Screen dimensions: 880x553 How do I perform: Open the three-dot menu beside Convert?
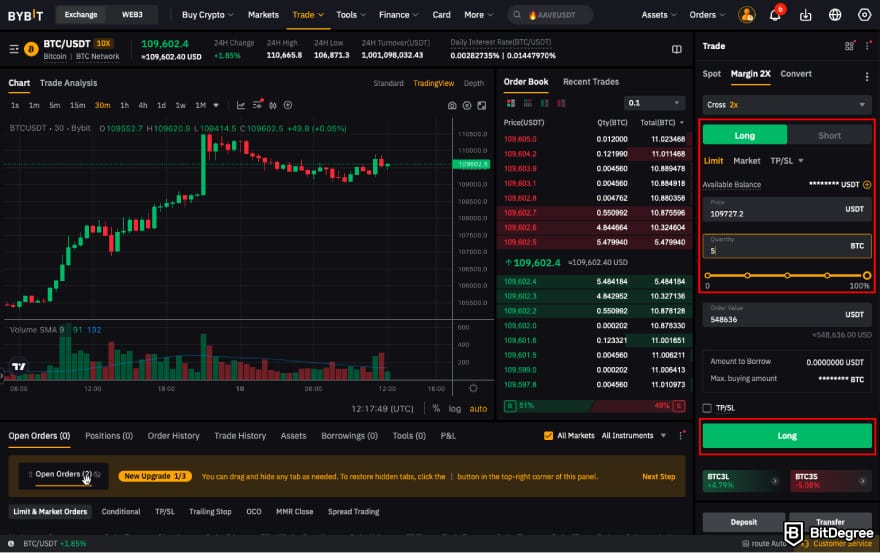click(867, 77)
